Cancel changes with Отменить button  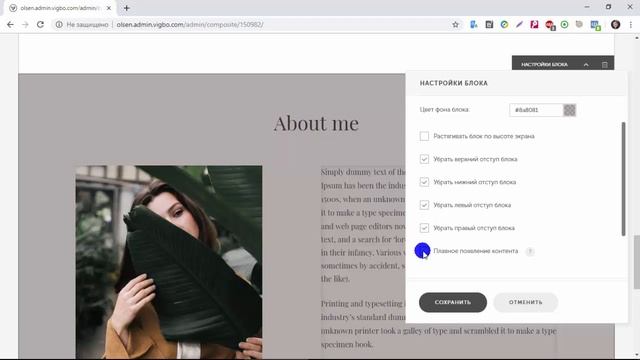point(525,302)
